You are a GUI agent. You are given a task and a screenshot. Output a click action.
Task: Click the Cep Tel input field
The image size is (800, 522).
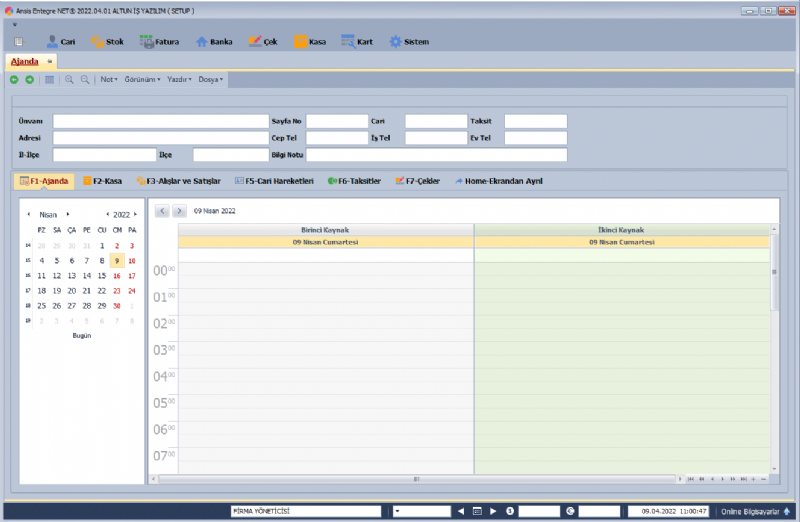pyautogui.click(x=337, y=138)
